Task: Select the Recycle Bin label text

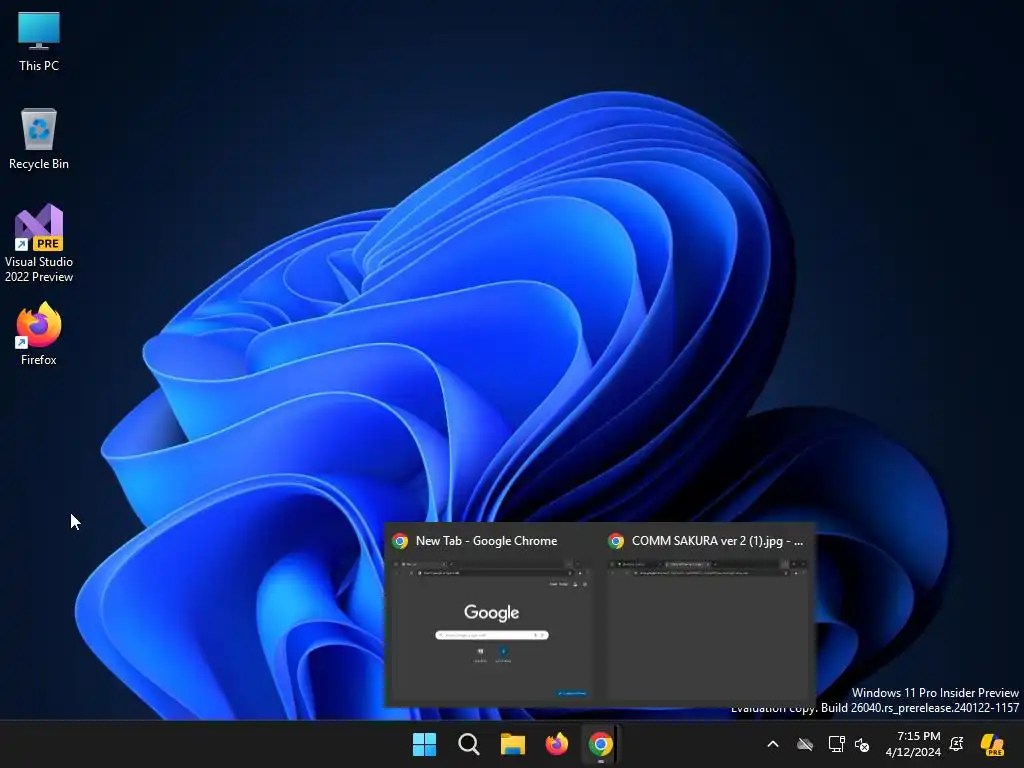Action: click(39, 163)
